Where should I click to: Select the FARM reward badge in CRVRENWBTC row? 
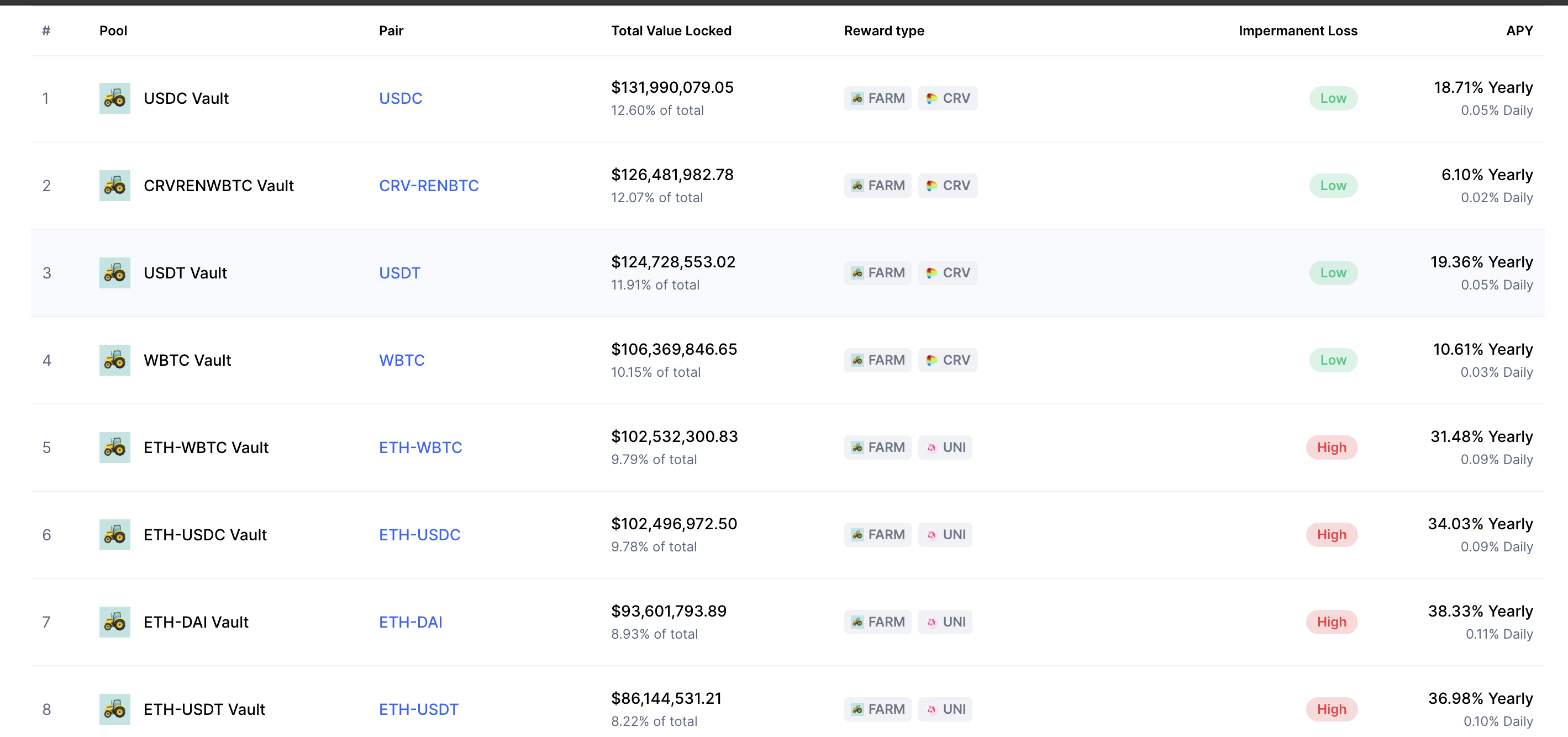pos(877,186)
